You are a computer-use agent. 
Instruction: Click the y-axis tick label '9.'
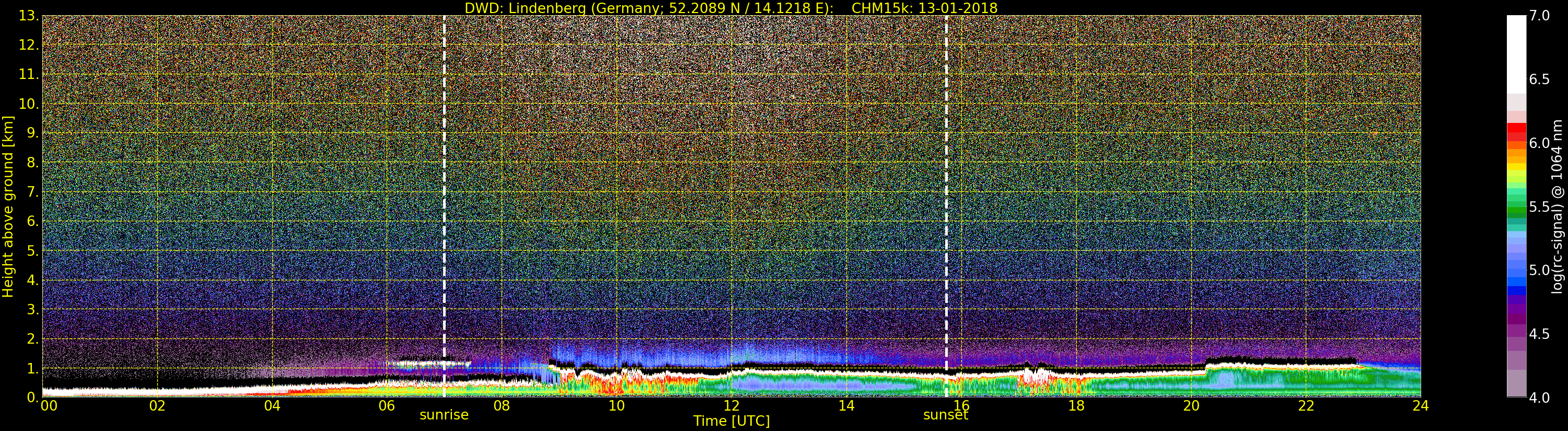[x=33, y=133]
